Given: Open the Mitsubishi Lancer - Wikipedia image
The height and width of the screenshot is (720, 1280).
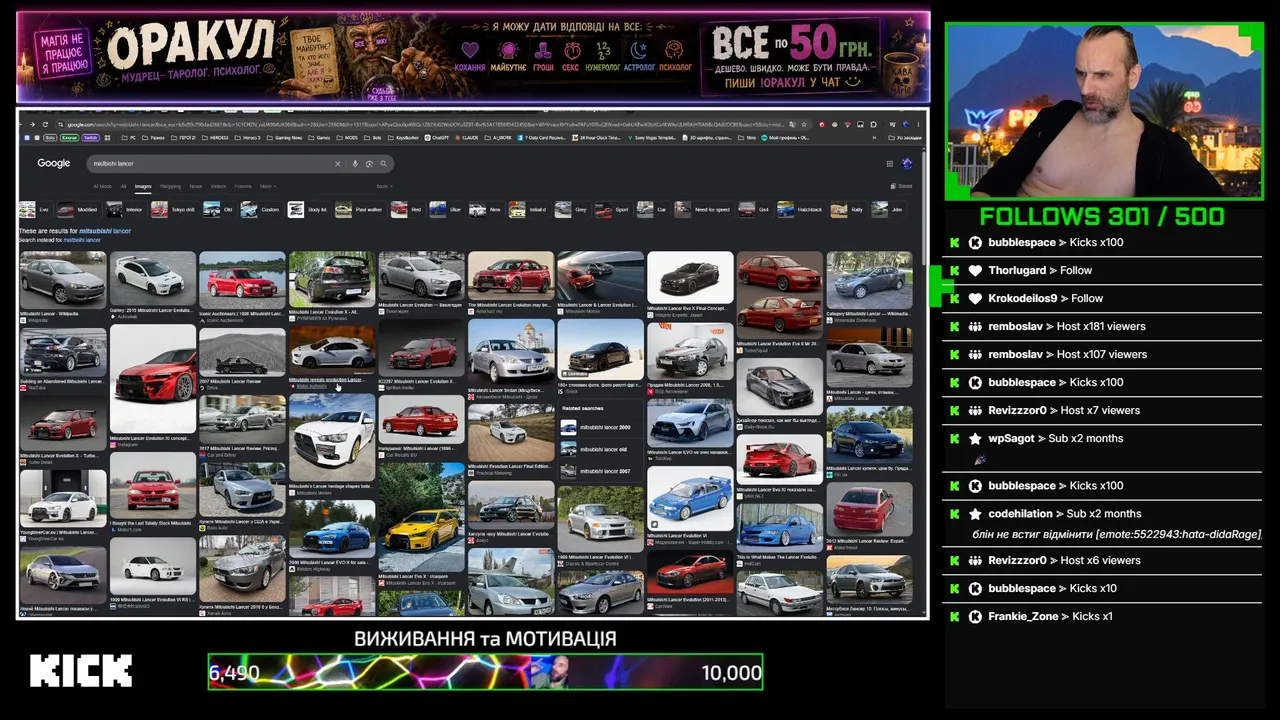Looking at the screenshot, I should pyautogui.click(x=62, y=279).
